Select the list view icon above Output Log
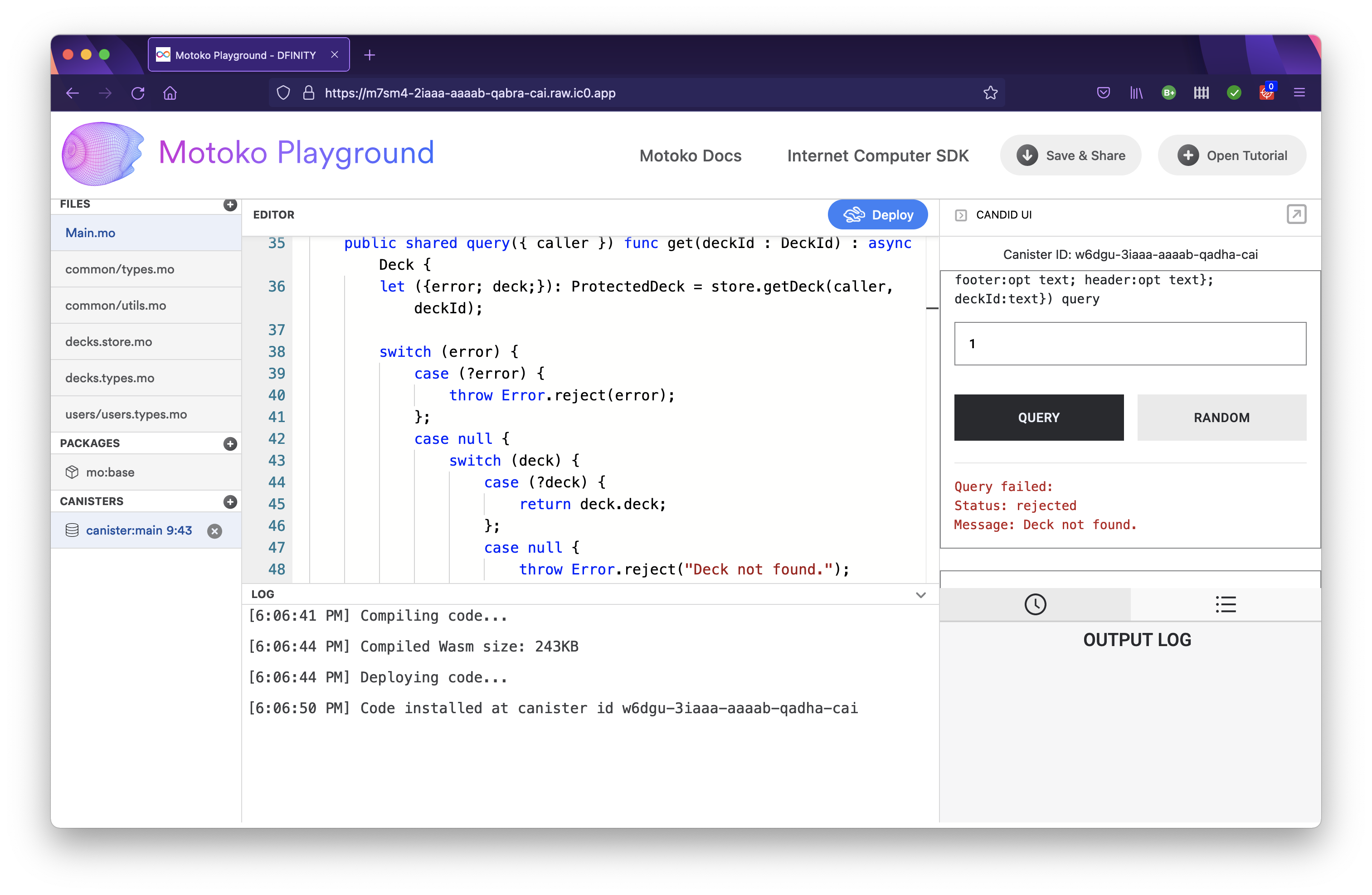The width and height of the screenshot is (1372, 895). [x=1226, y=604]
